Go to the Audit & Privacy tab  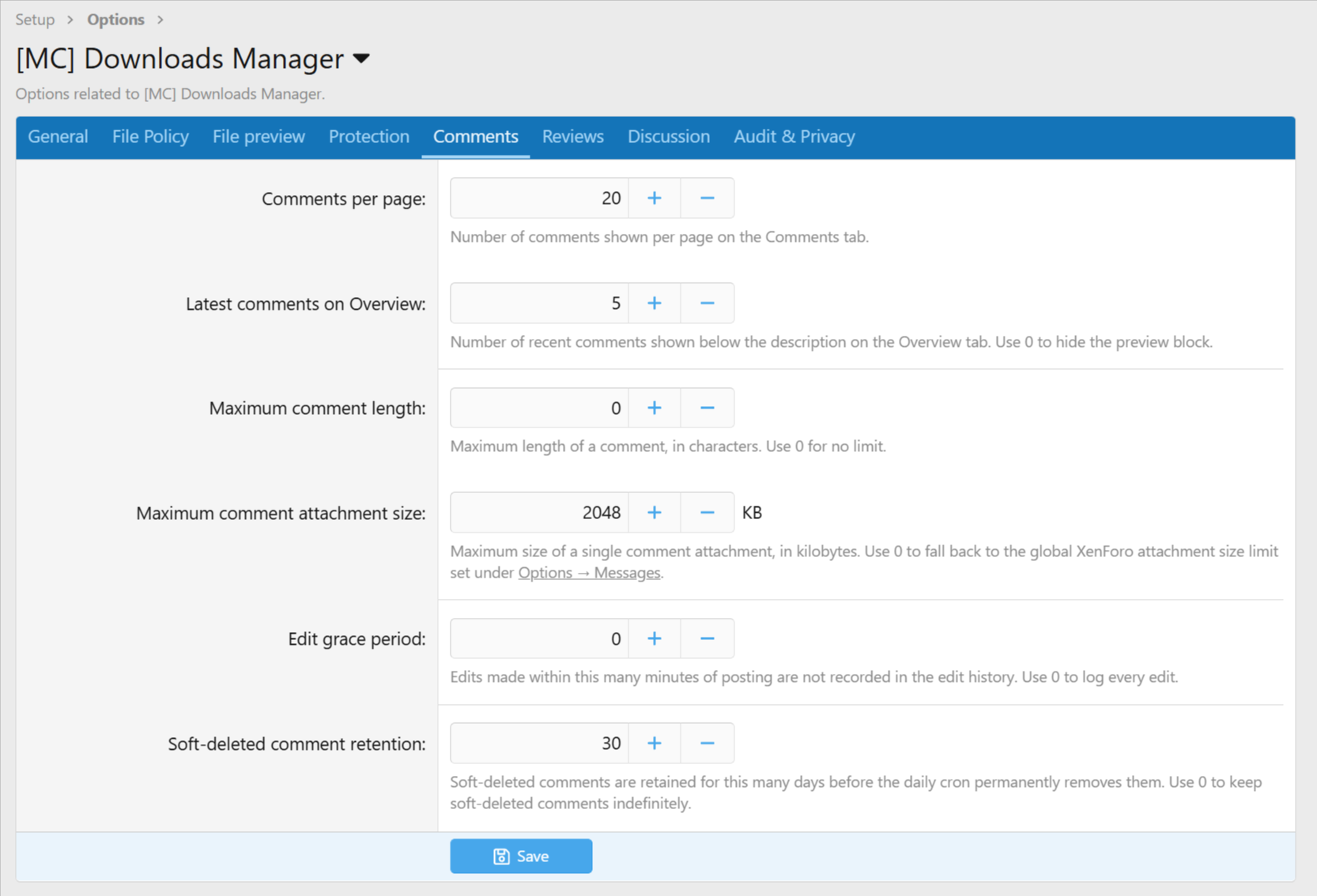[794, 137]
